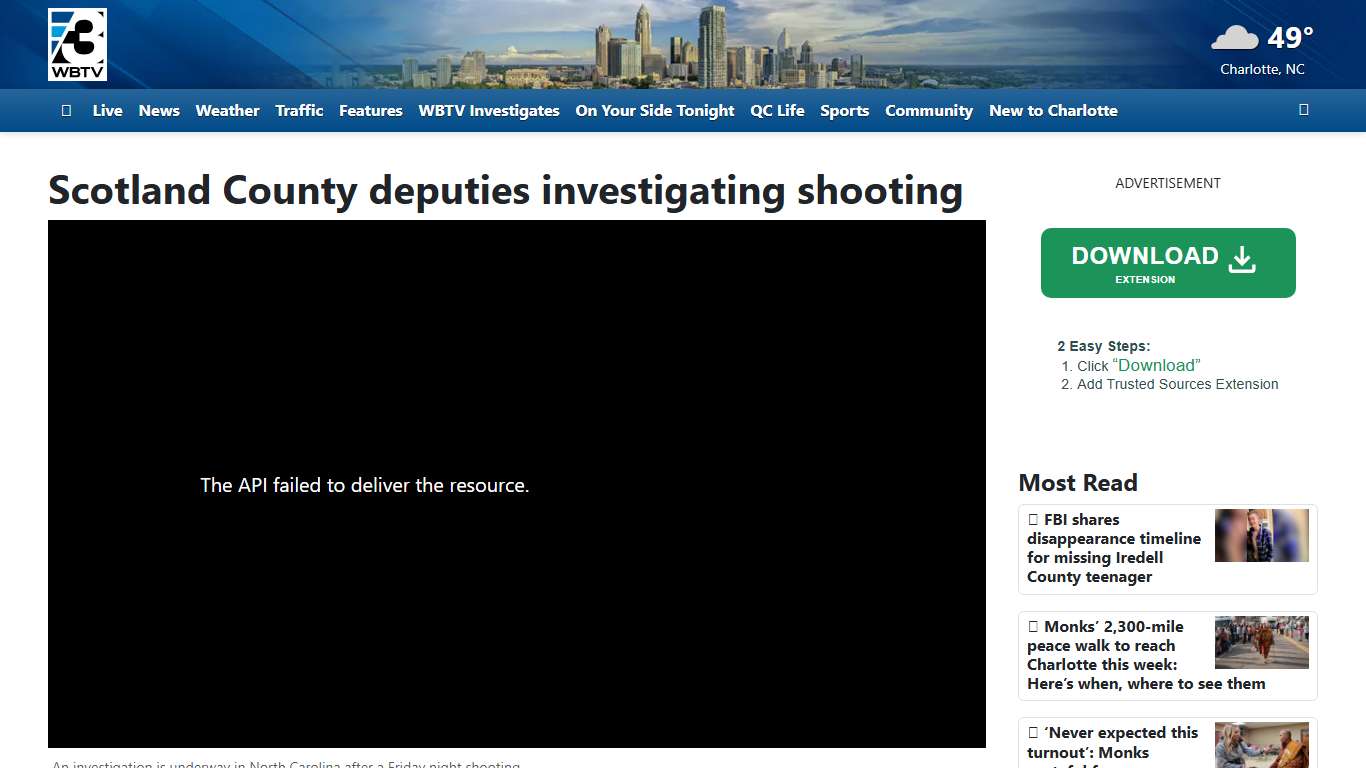Open the News section
This screenshot has height=768, width=1366.
(159, 110)
